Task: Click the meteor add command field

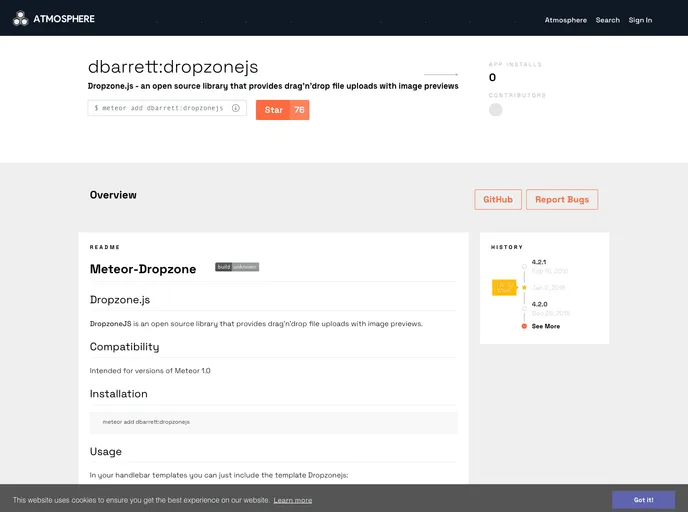Action: (160, 108)
